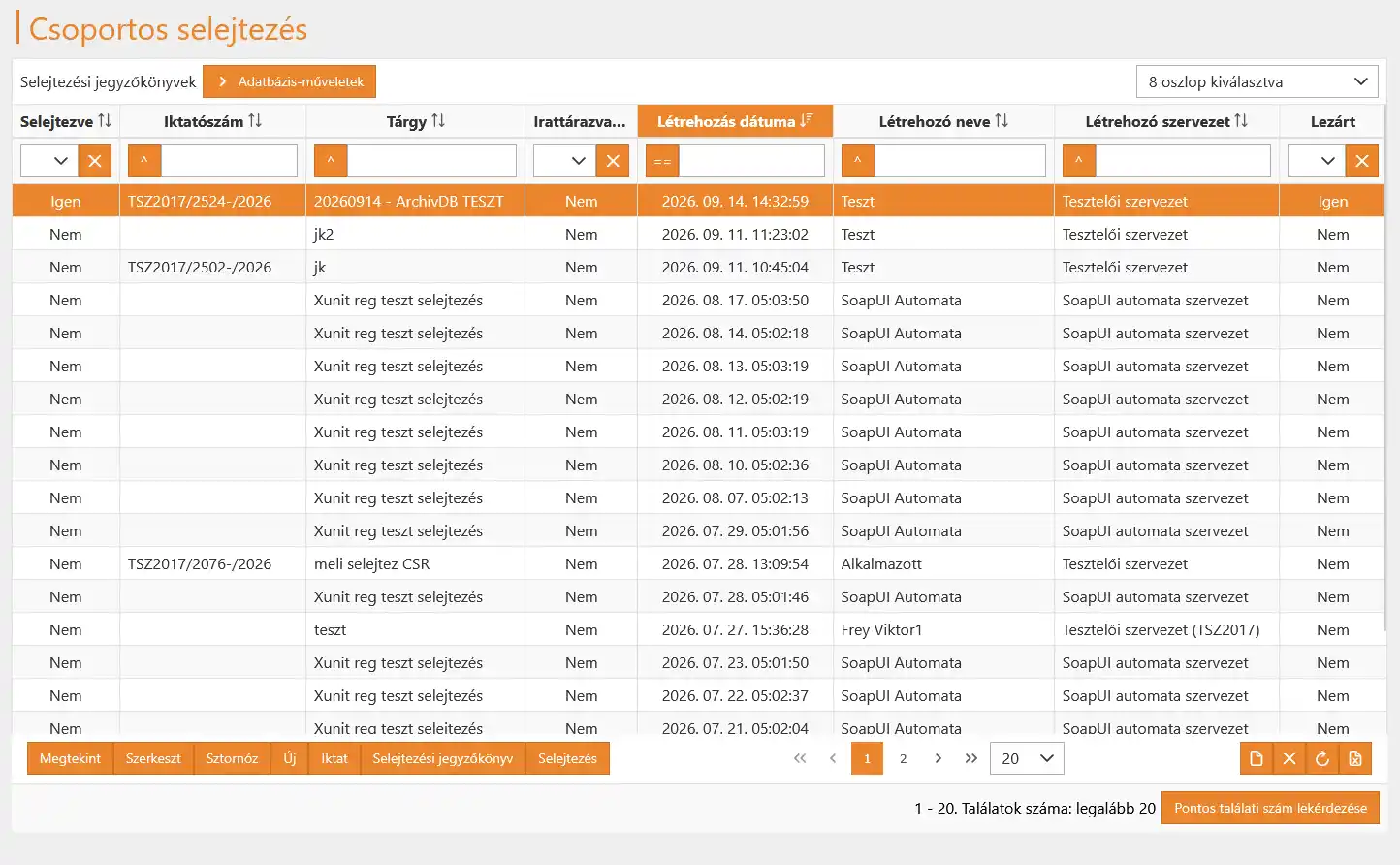Open the Selejtezve filter dropdown

(x=49, y=161)
